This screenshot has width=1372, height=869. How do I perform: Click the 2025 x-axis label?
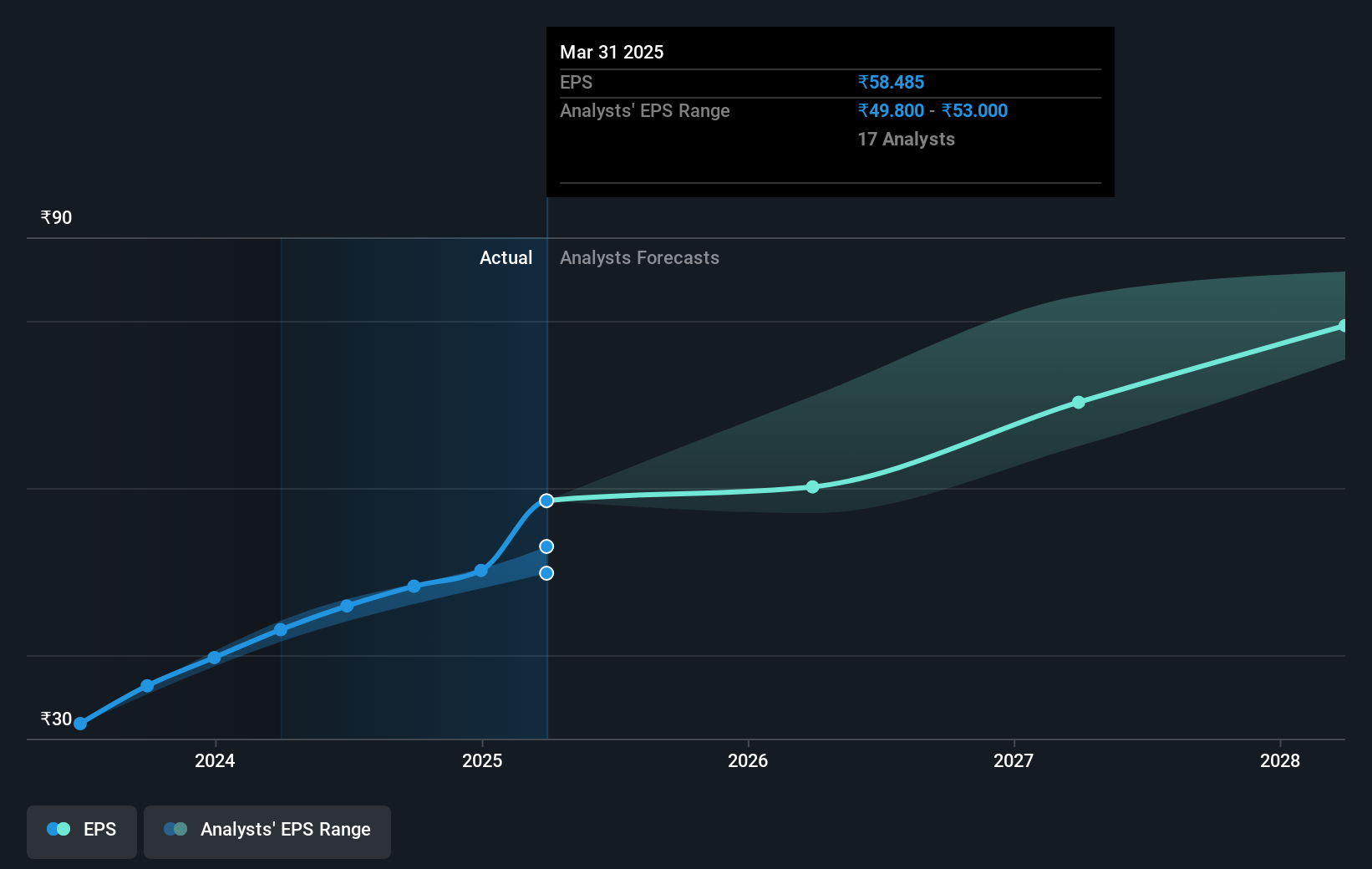(482, 760)
